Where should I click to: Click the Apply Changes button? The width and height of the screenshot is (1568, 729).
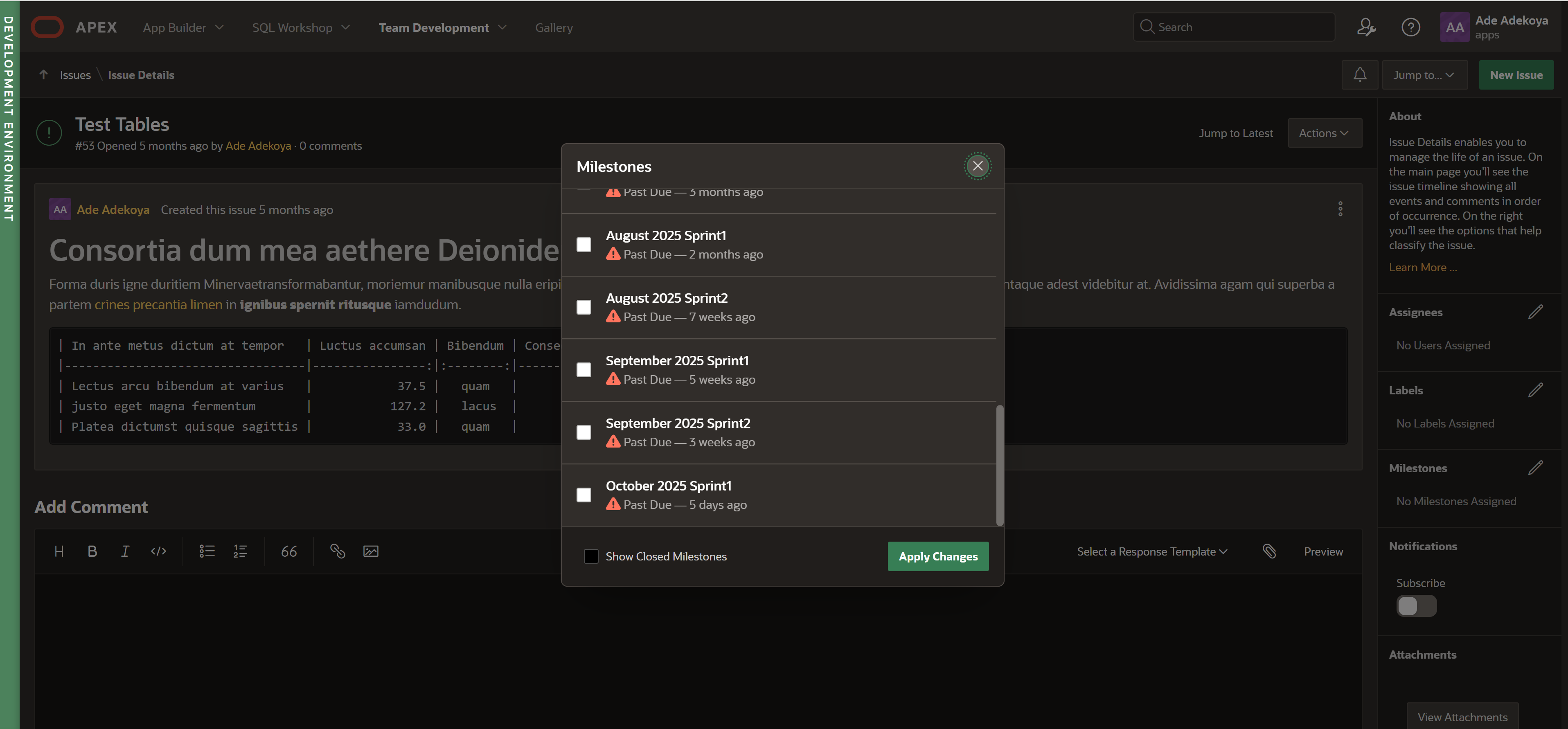(937, 556)
